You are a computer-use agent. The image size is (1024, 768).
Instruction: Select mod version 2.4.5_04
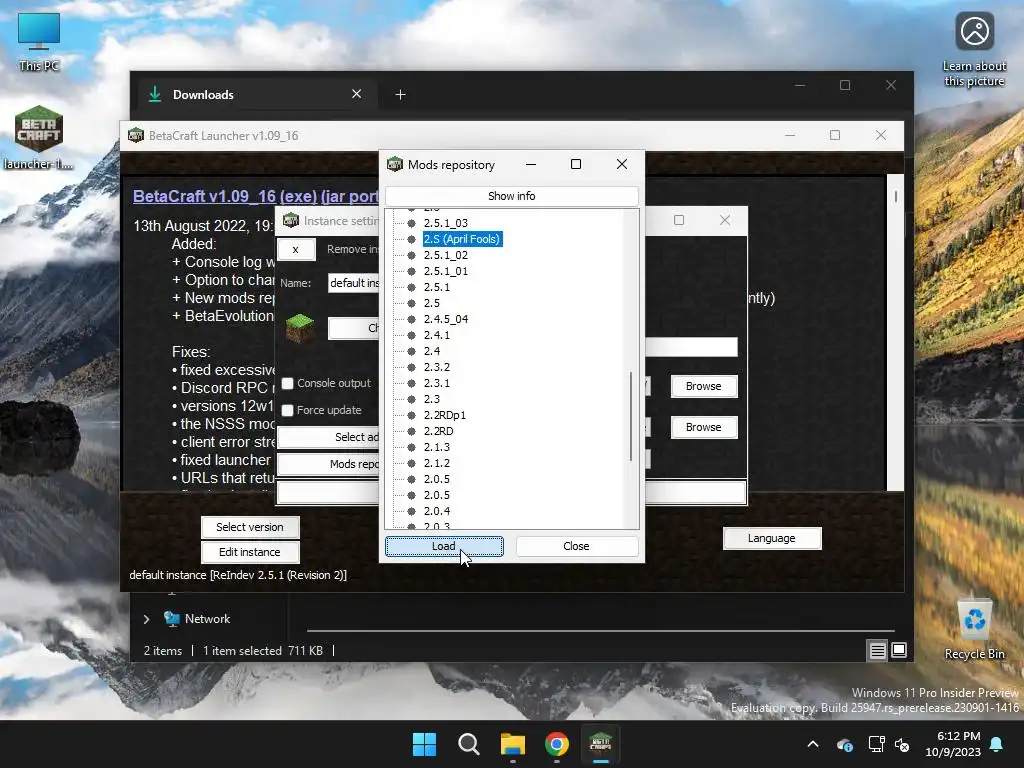click(445, 319)
